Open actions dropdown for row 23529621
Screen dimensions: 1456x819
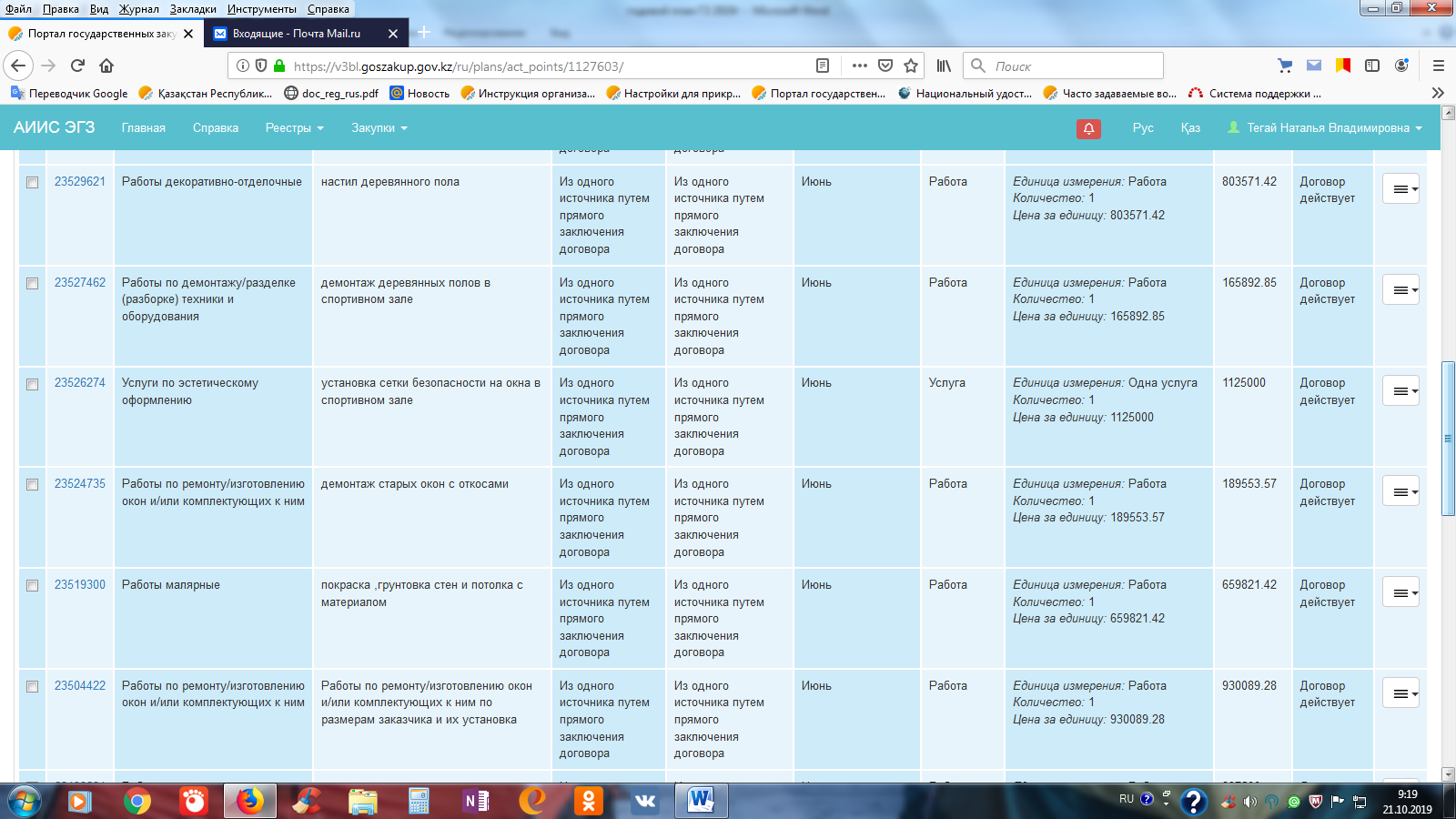point(1400,188)
